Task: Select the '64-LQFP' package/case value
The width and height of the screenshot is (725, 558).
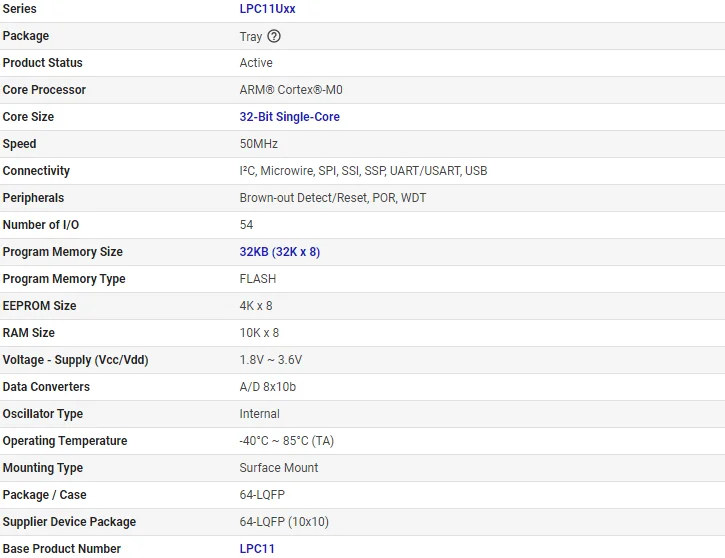Action: pyautogui.click(x=262, y=495)
